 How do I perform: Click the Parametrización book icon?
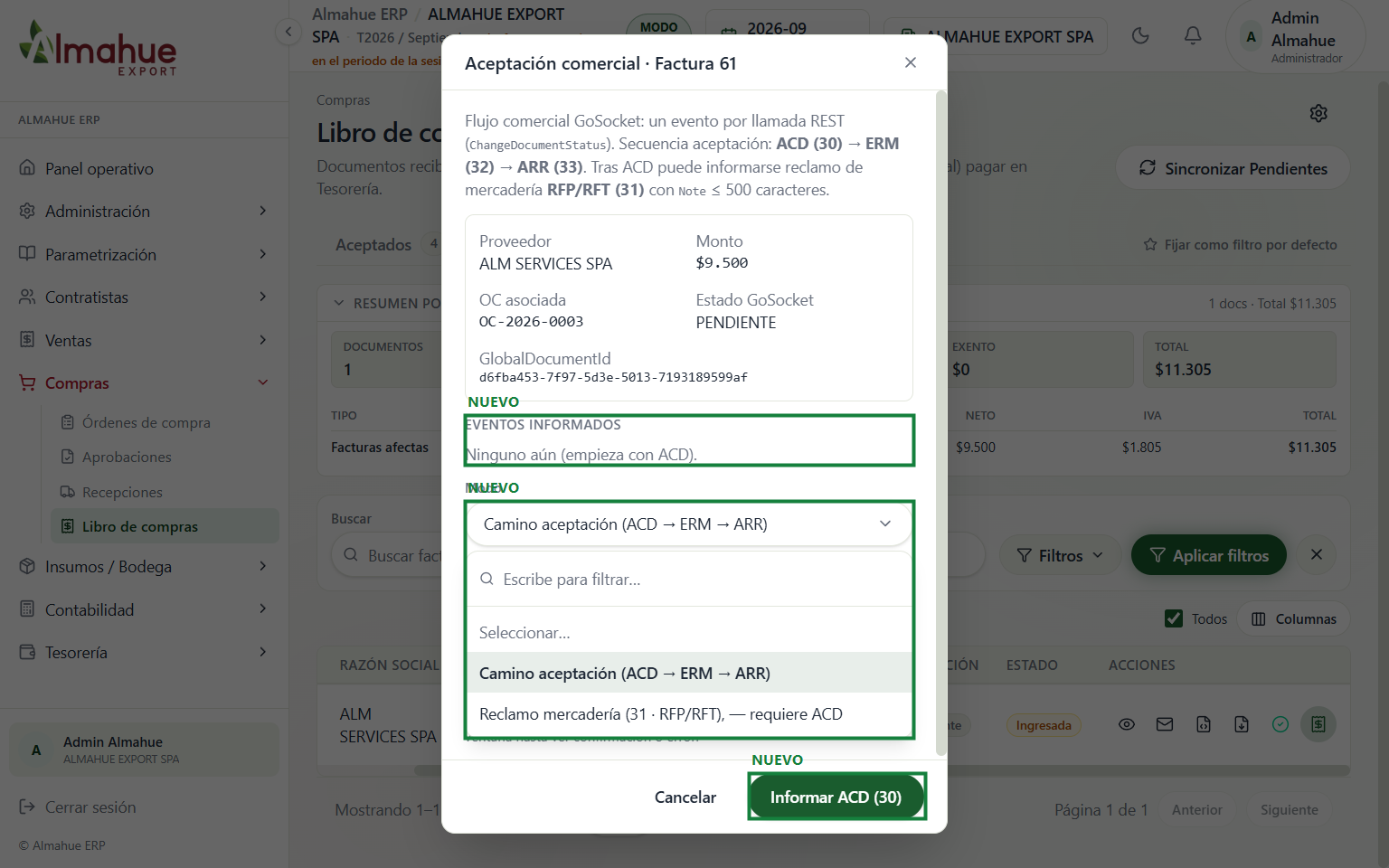(27, 254)
